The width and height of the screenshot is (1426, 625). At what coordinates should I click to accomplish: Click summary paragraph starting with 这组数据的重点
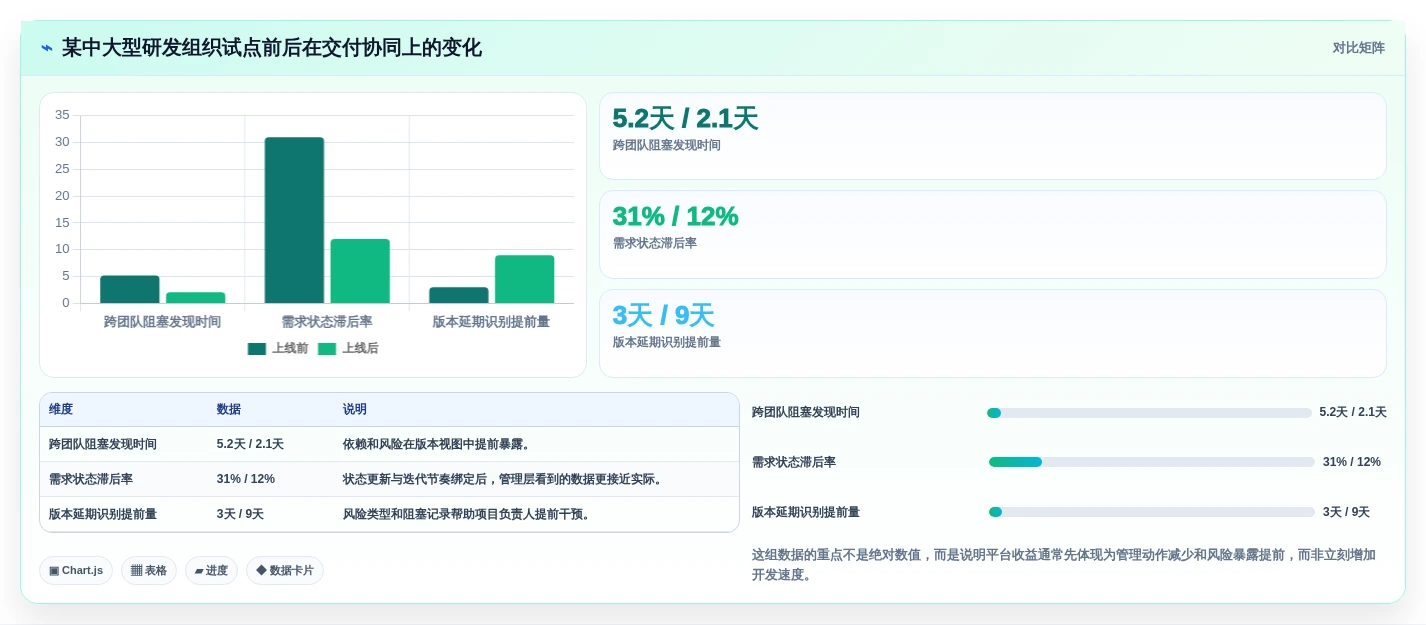coord(1064,565)
